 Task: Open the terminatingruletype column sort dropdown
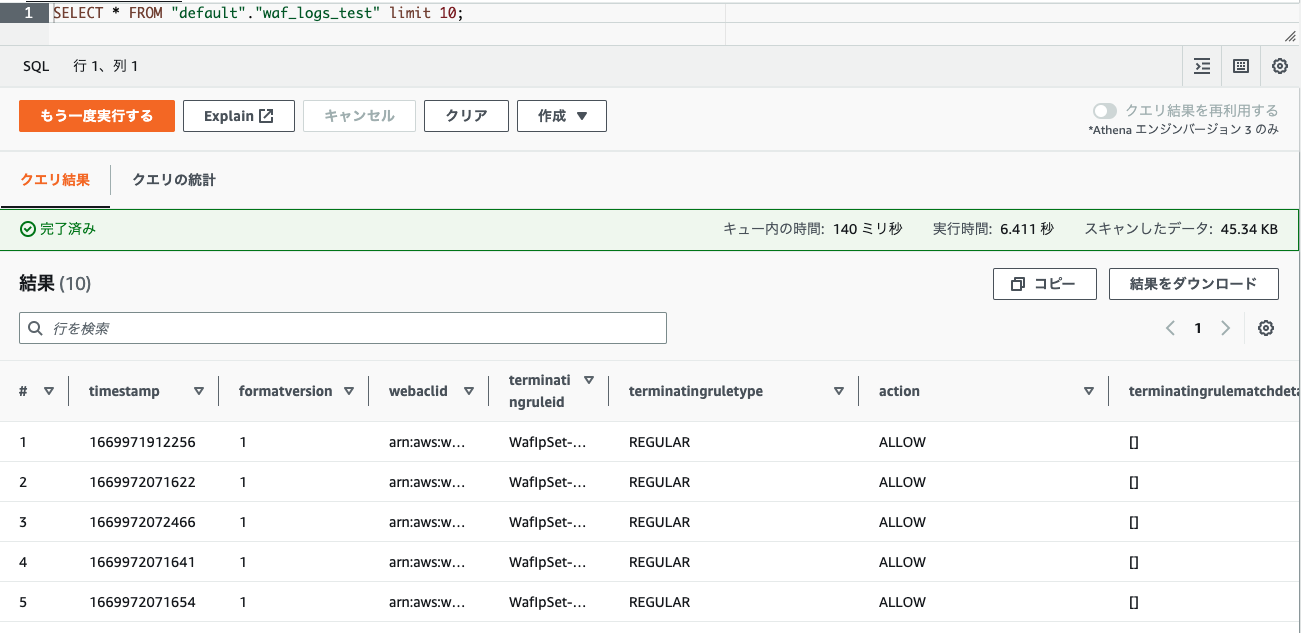click(x=839, y=390)
